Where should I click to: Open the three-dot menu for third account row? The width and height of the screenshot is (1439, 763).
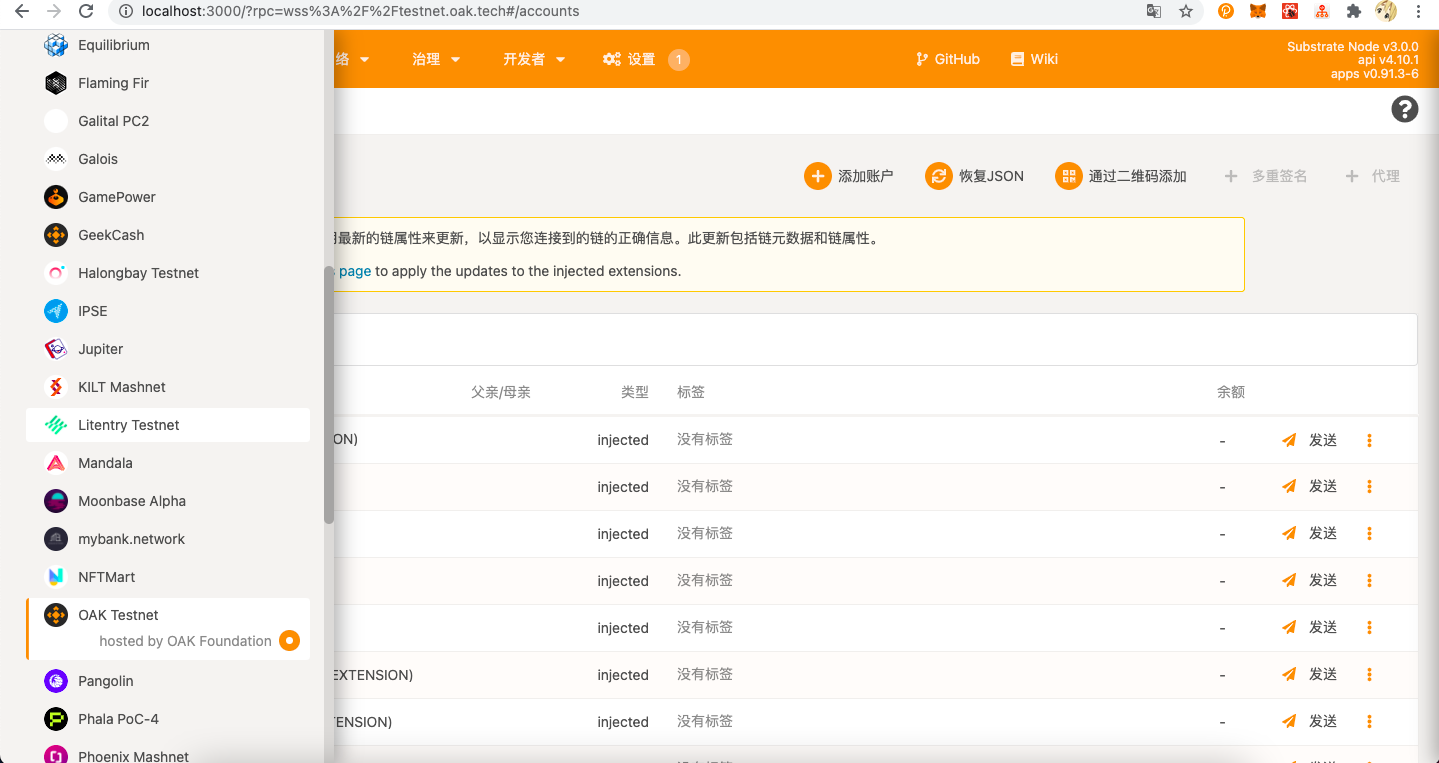(x=1369, y=534)
